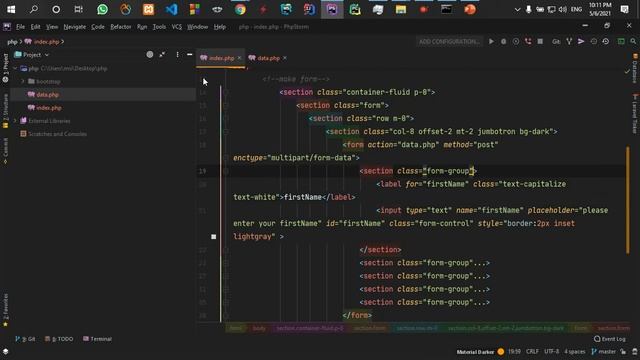Click the Git push arrow icon
The image size is (640, 360).
(581, 42)
